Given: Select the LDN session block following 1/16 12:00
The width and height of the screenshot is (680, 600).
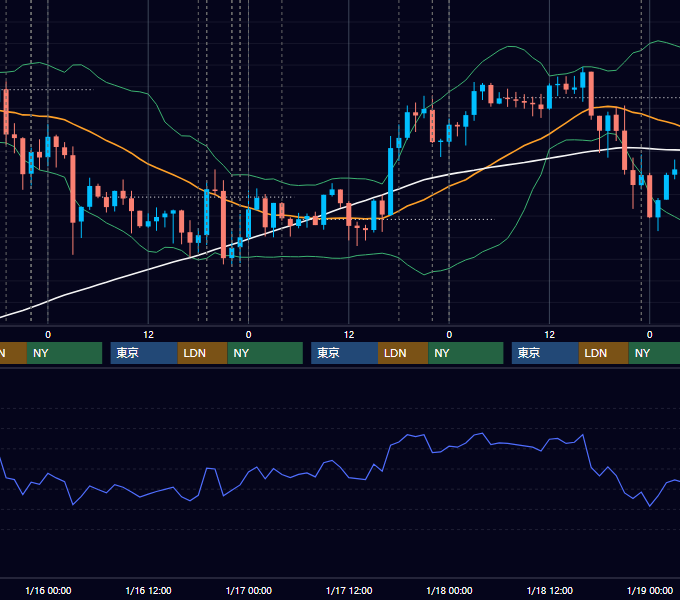Looking at the screenshot, I should pyautogui.click(x=203, y=353).
